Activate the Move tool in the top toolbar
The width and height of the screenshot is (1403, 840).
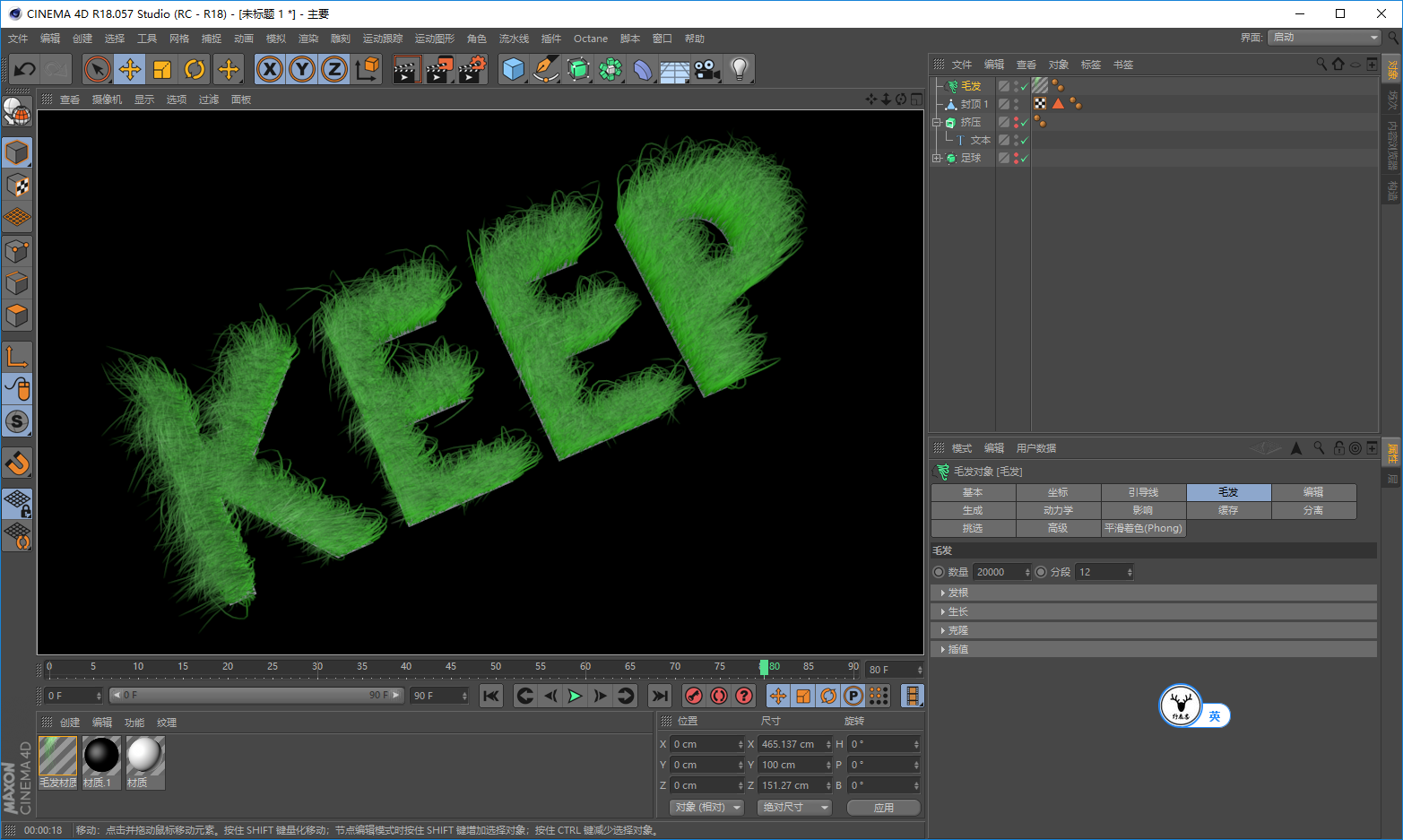130,69
